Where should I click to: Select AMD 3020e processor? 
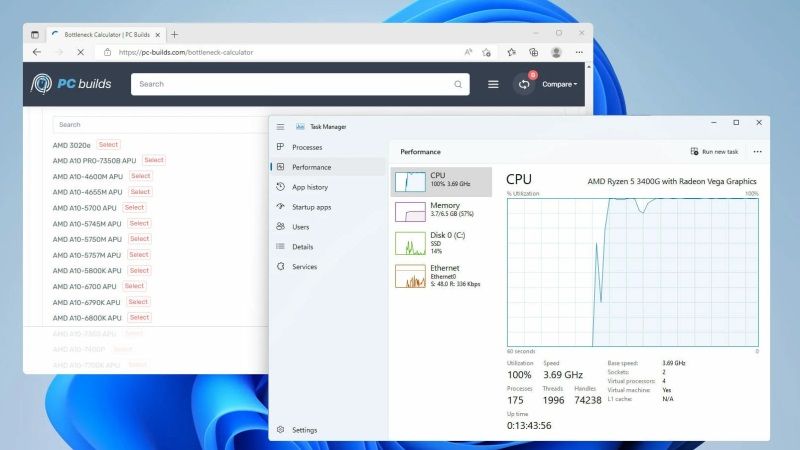108,145
